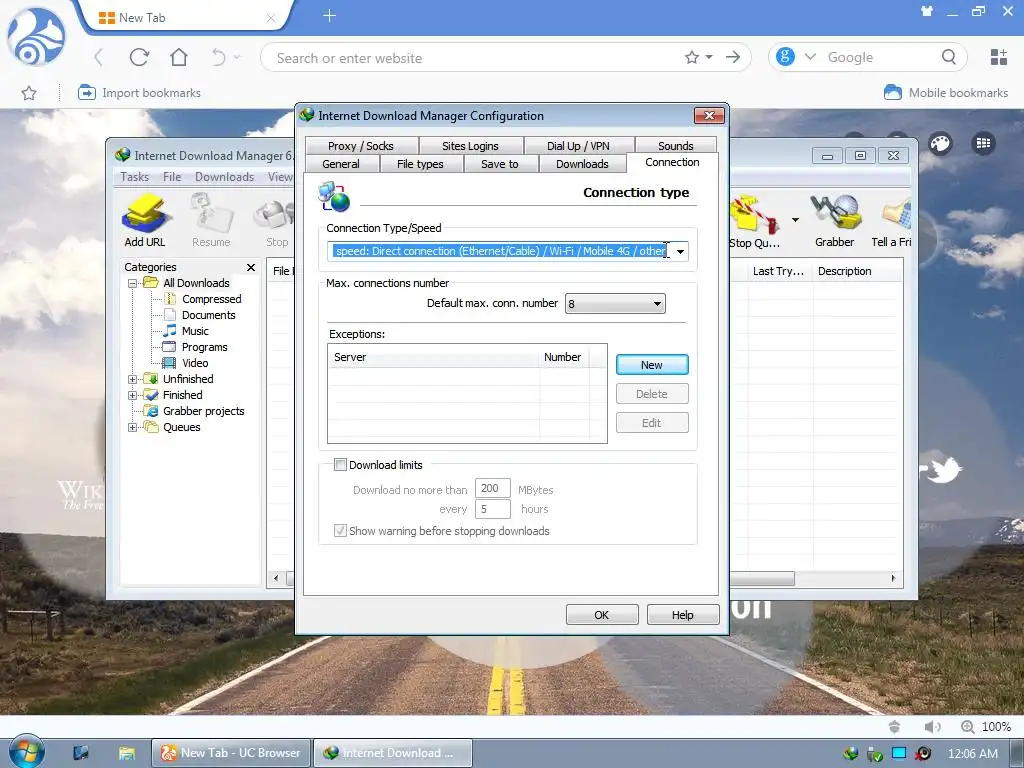The width and height of the screenshot is (1024, 768).
Task: Click the Resume toolbar icon in IDM
Action: pos(211,214)
